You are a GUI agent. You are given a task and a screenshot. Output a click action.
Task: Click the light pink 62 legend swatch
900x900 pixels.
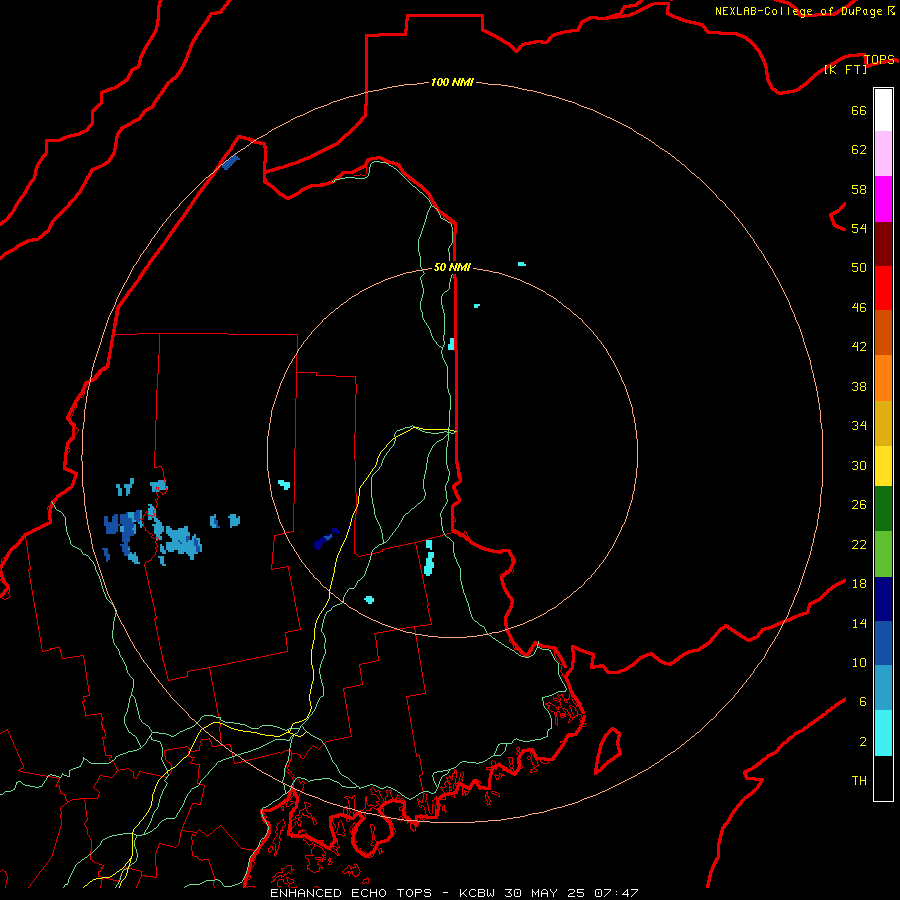[x=883, y=153]
